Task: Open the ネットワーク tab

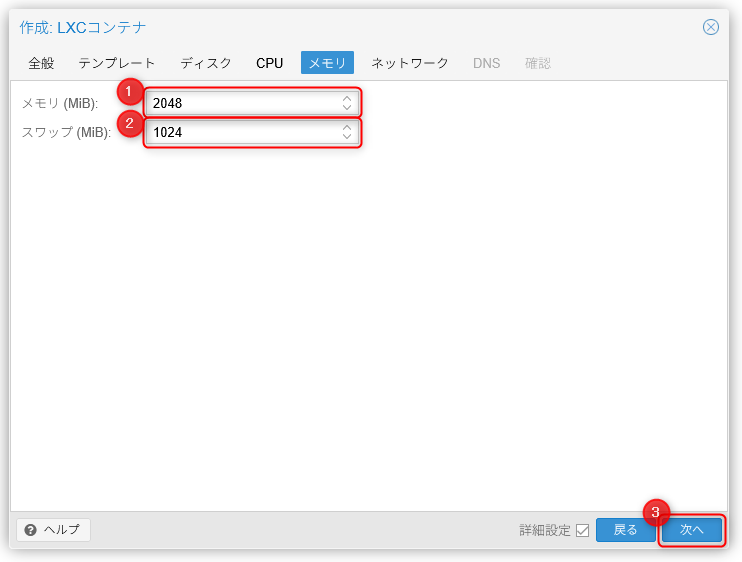Action: point(410,63)
